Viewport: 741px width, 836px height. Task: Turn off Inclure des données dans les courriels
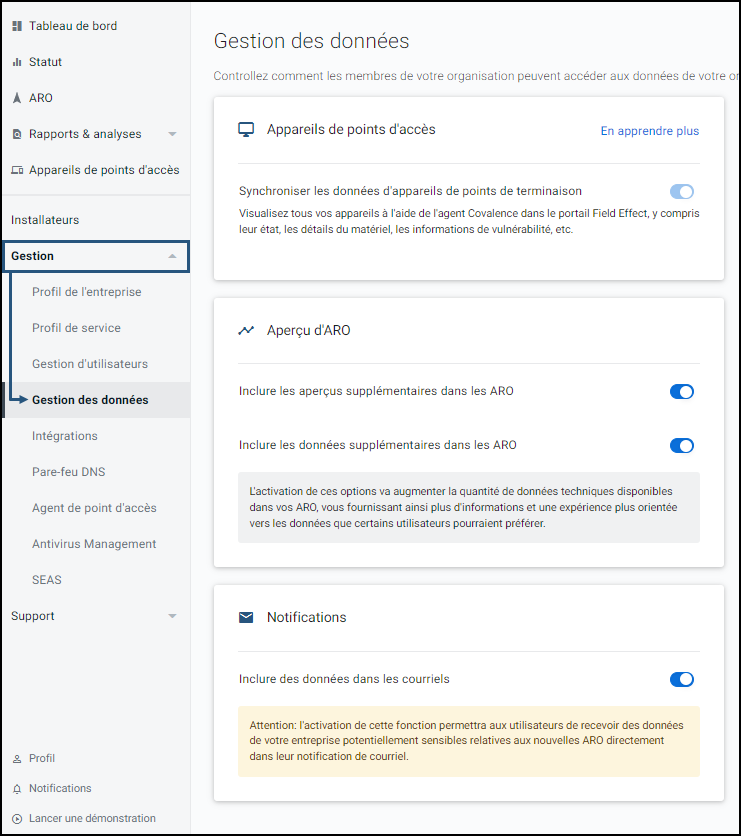pos(682,679)
